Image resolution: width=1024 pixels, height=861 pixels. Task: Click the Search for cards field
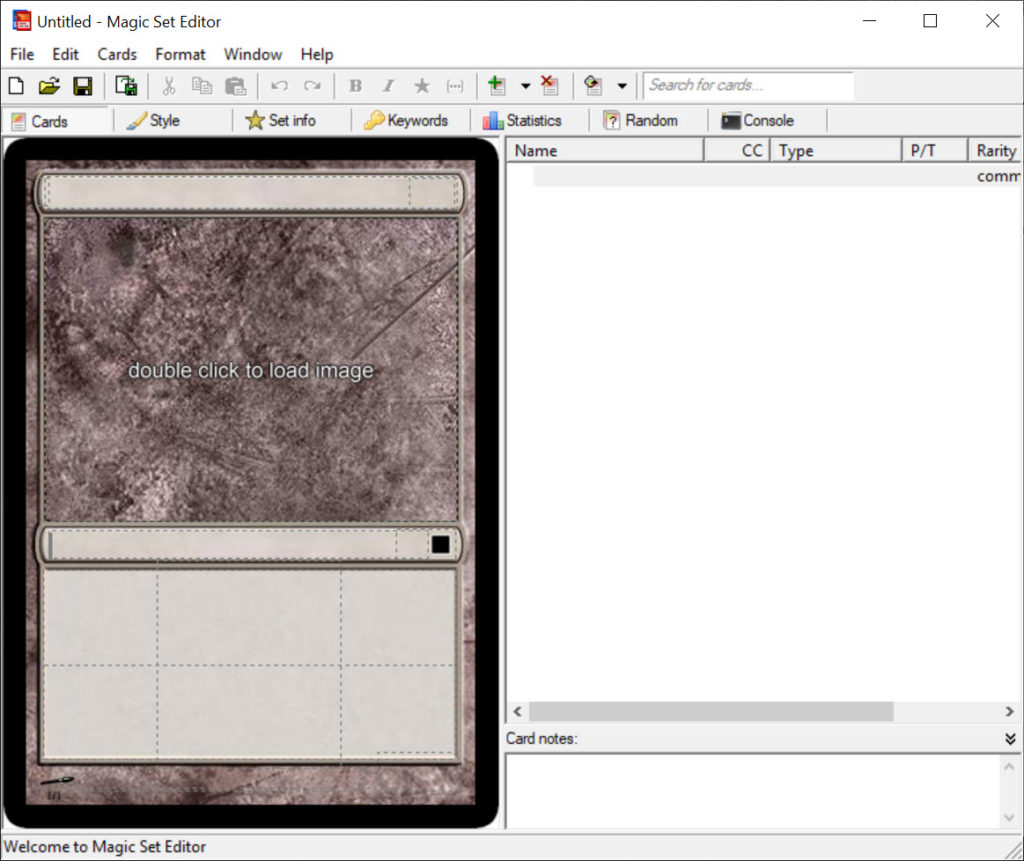click(748, 86)
